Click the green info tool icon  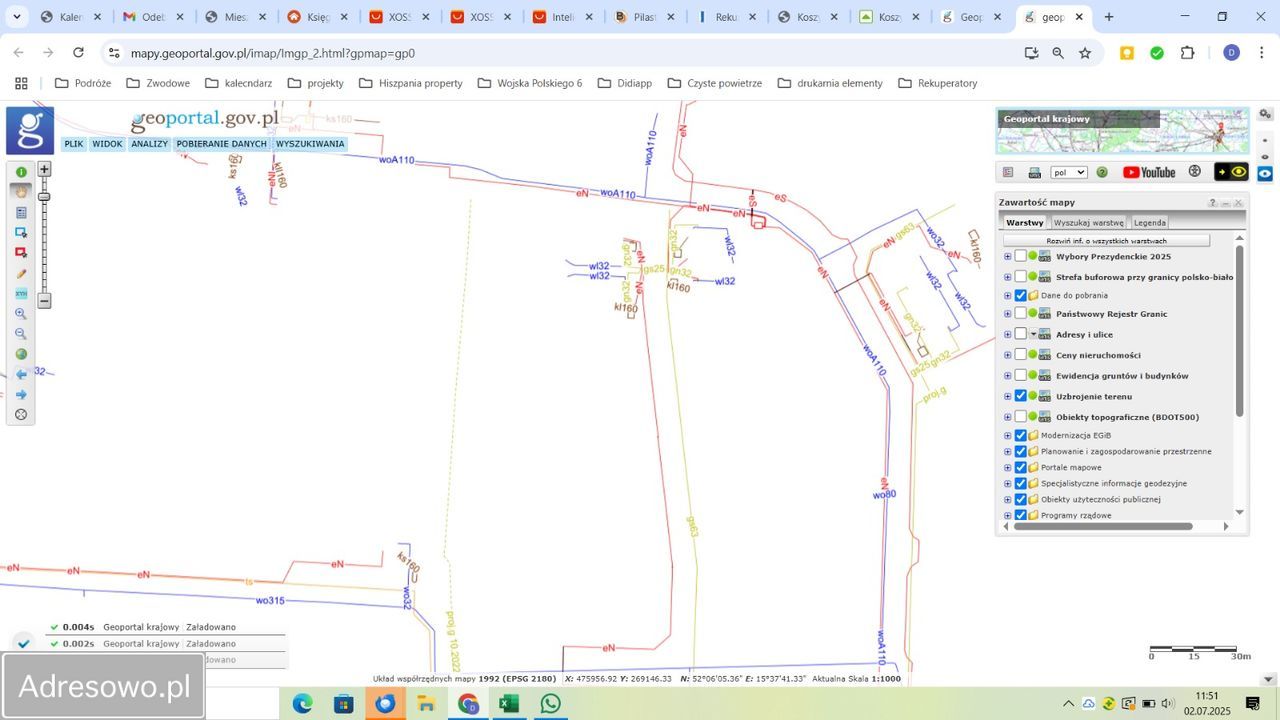pos(21,172)
